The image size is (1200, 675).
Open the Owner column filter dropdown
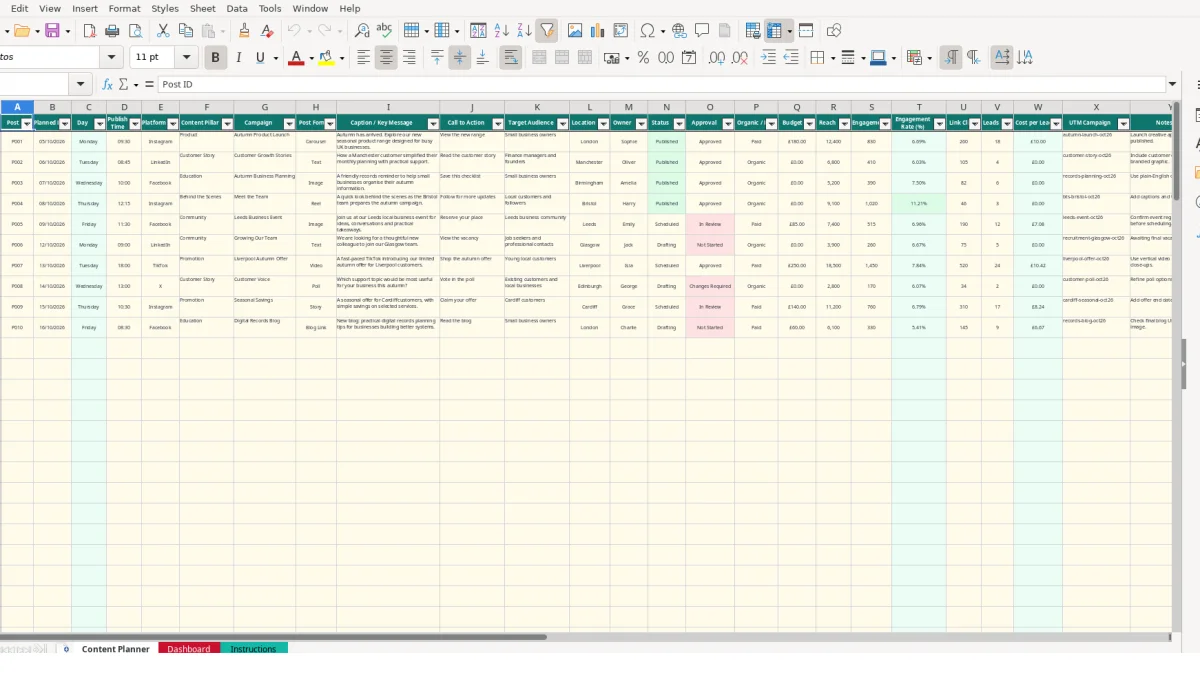pyautogui.click(x=641, y=124)
